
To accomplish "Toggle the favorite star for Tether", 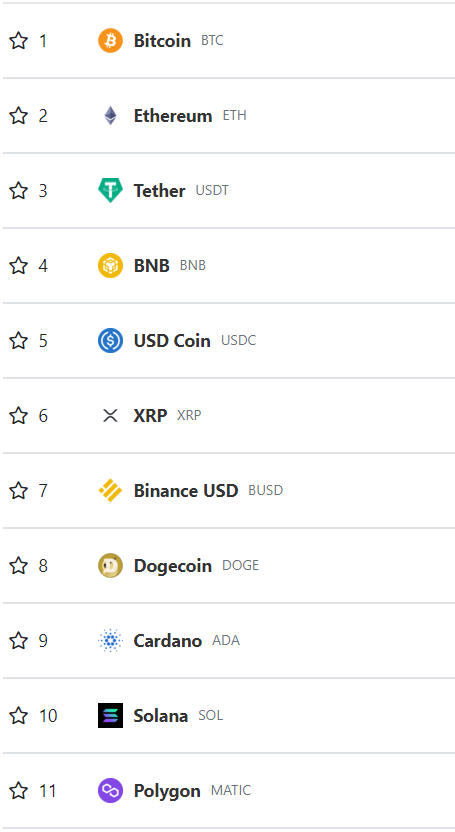I will pos(19,190).
